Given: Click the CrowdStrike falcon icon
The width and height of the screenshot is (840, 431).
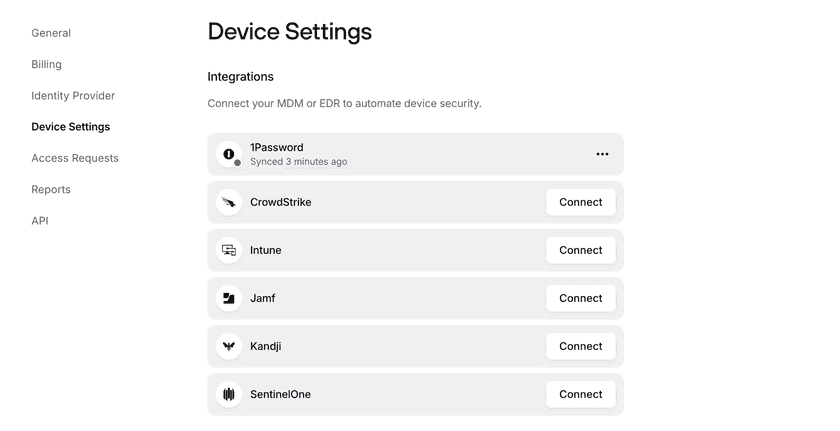Looking at the screenshot, I should (229, 202).
